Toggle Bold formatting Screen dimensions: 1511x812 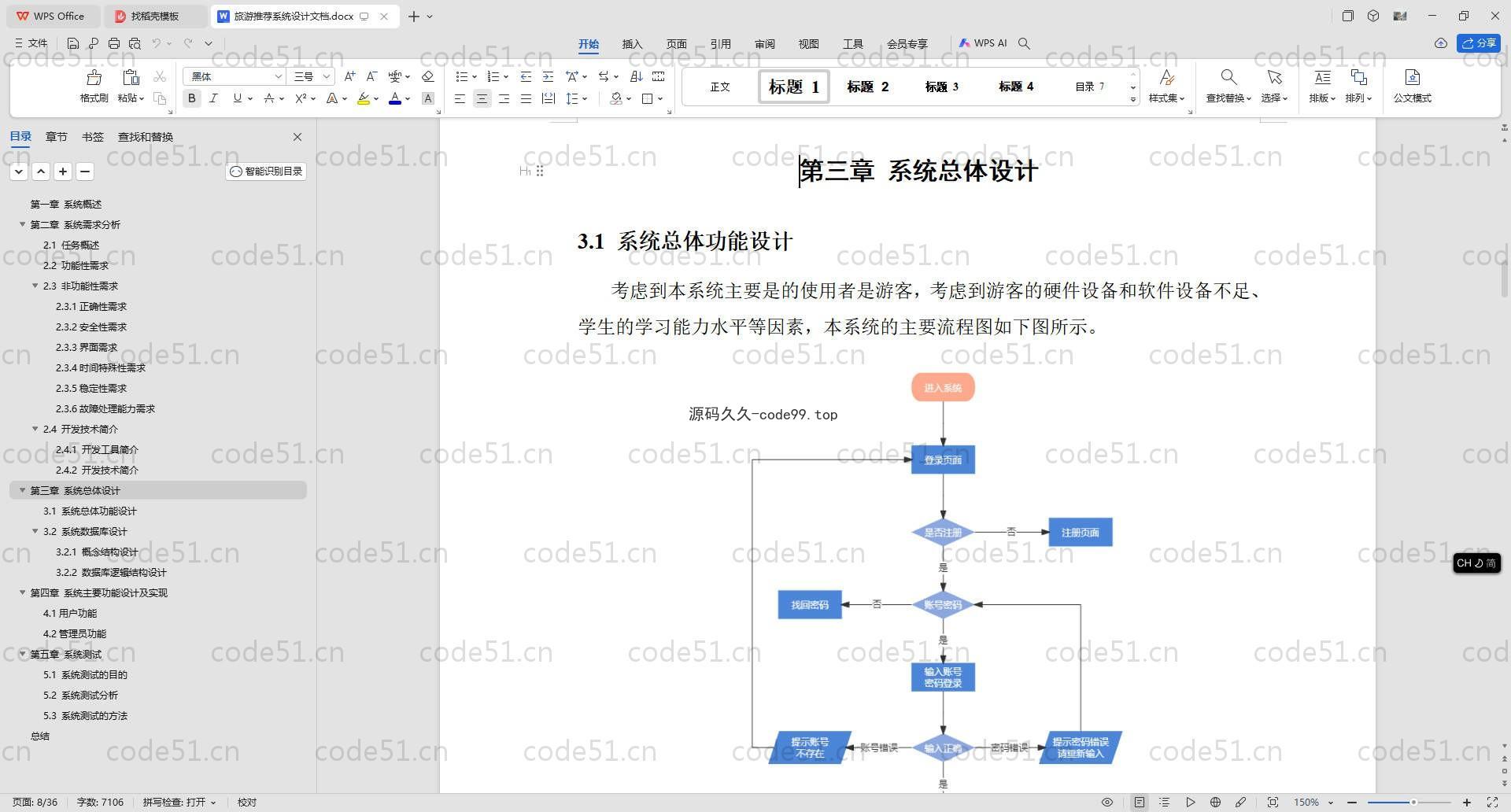pos(191,98)
